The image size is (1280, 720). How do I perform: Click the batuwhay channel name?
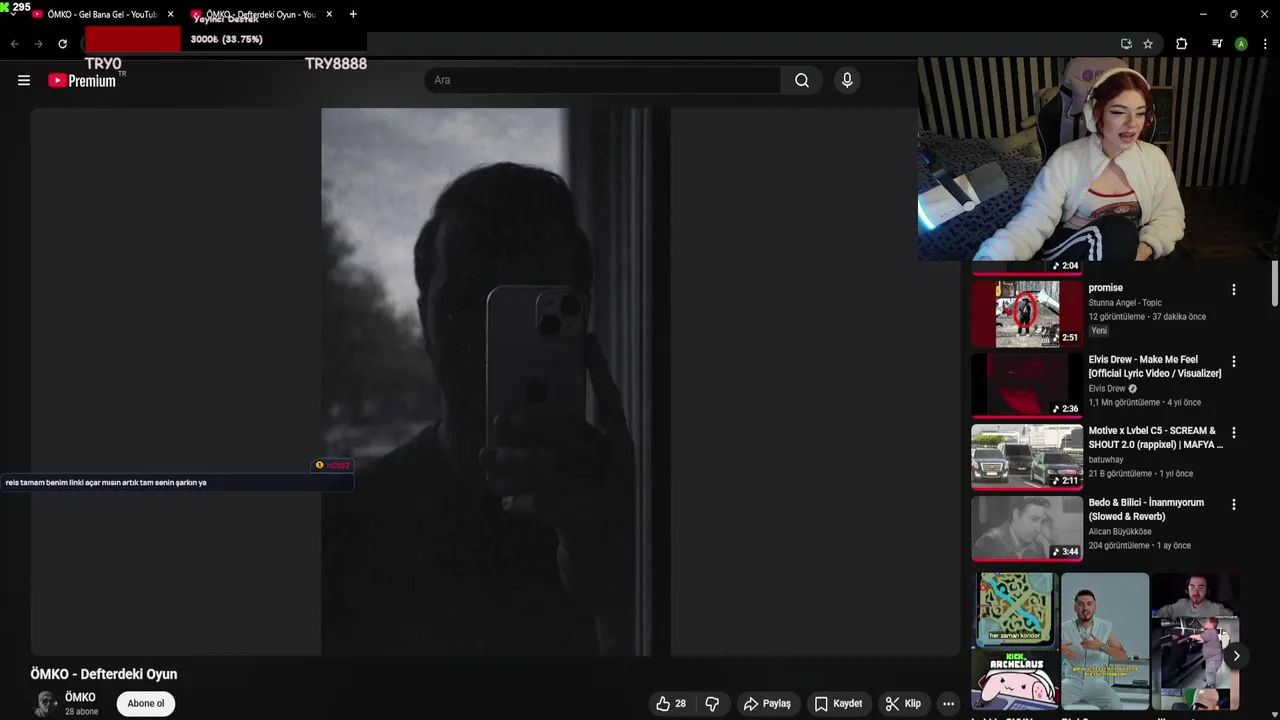[1108, 460]
